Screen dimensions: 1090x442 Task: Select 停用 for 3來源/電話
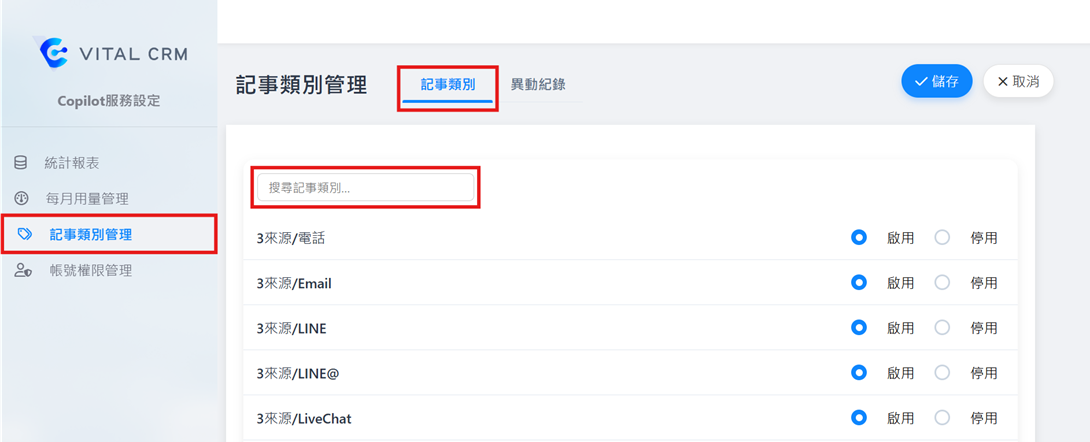pyautogui.click(x=942, y=238)
